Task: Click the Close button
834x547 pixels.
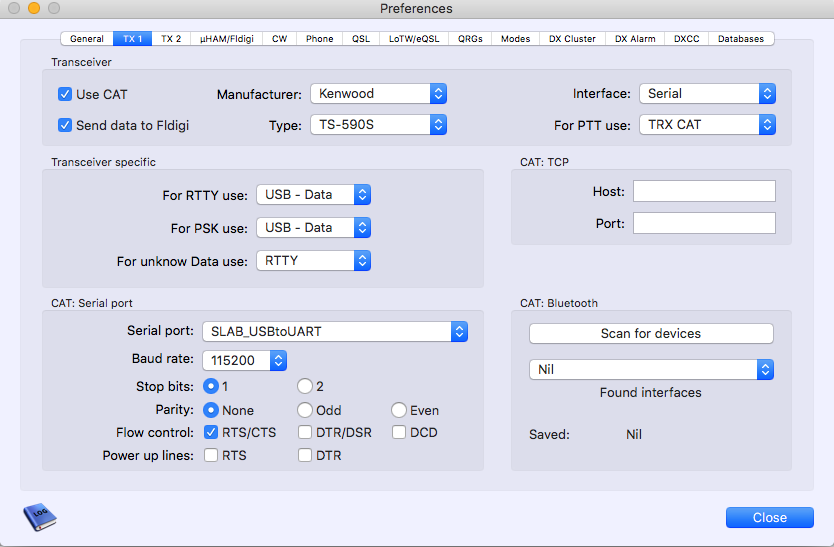Action: point(770,517)
